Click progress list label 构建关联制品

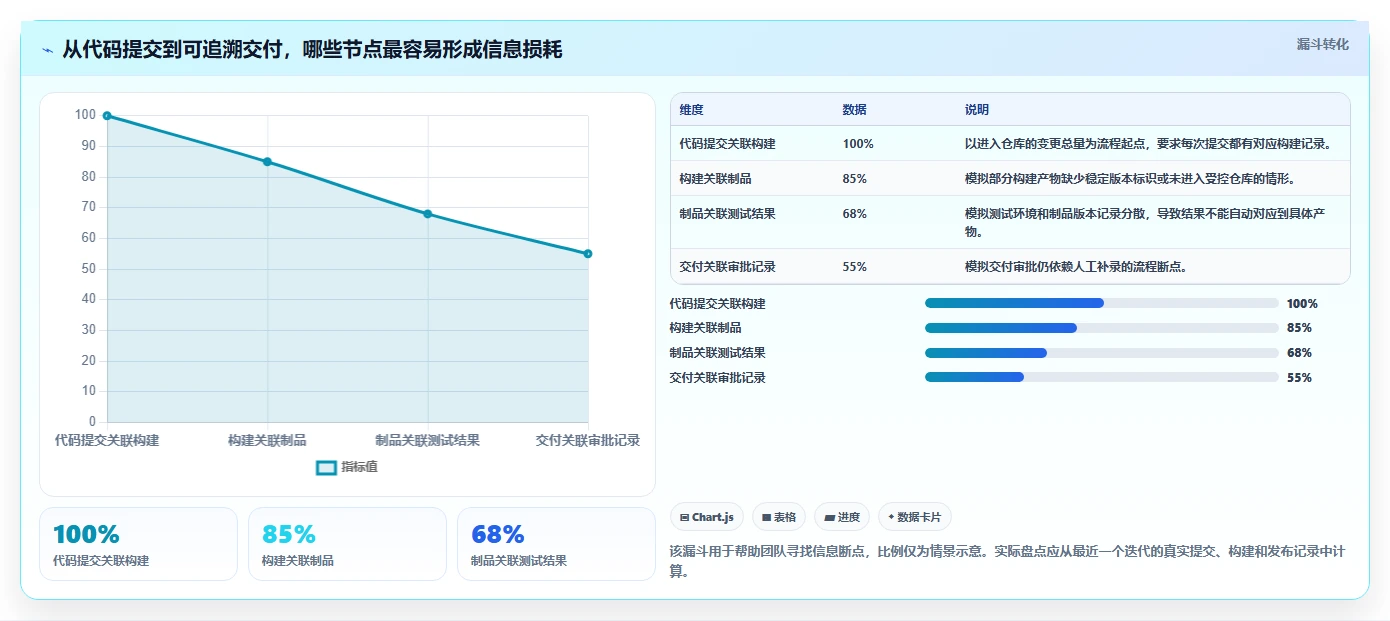click(705, 328)
